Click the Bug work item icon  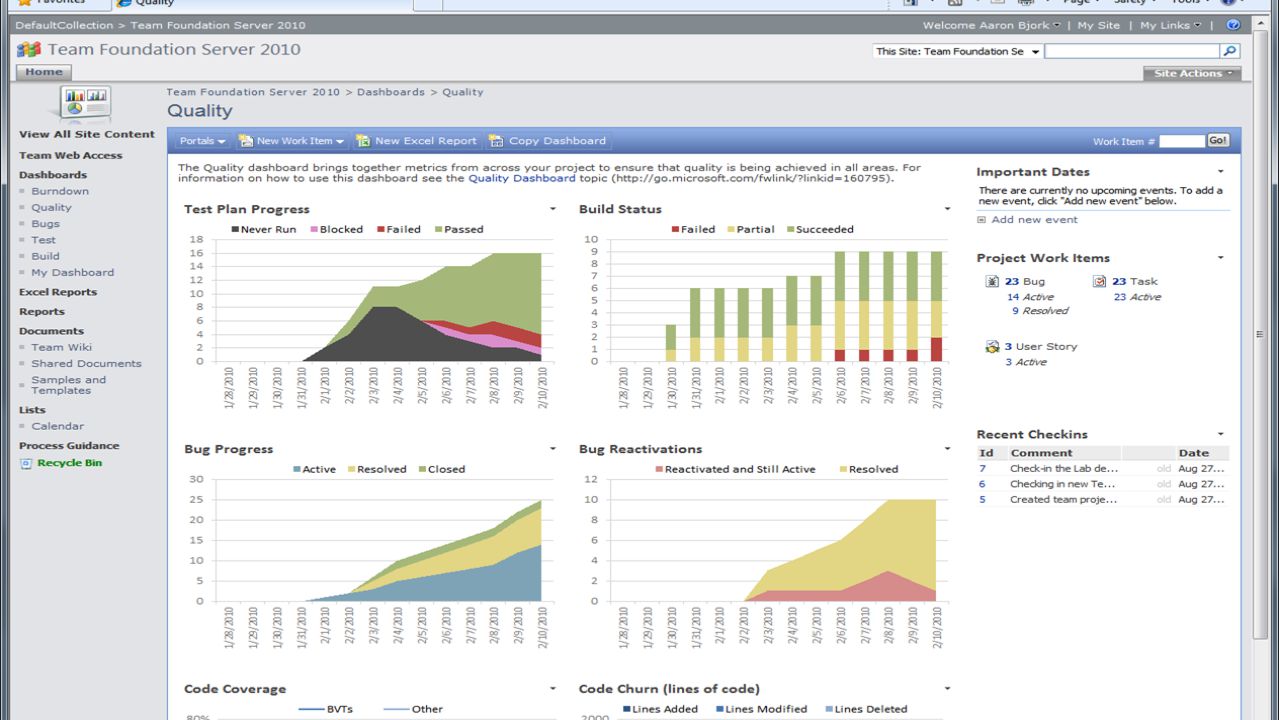click(993, 282)
